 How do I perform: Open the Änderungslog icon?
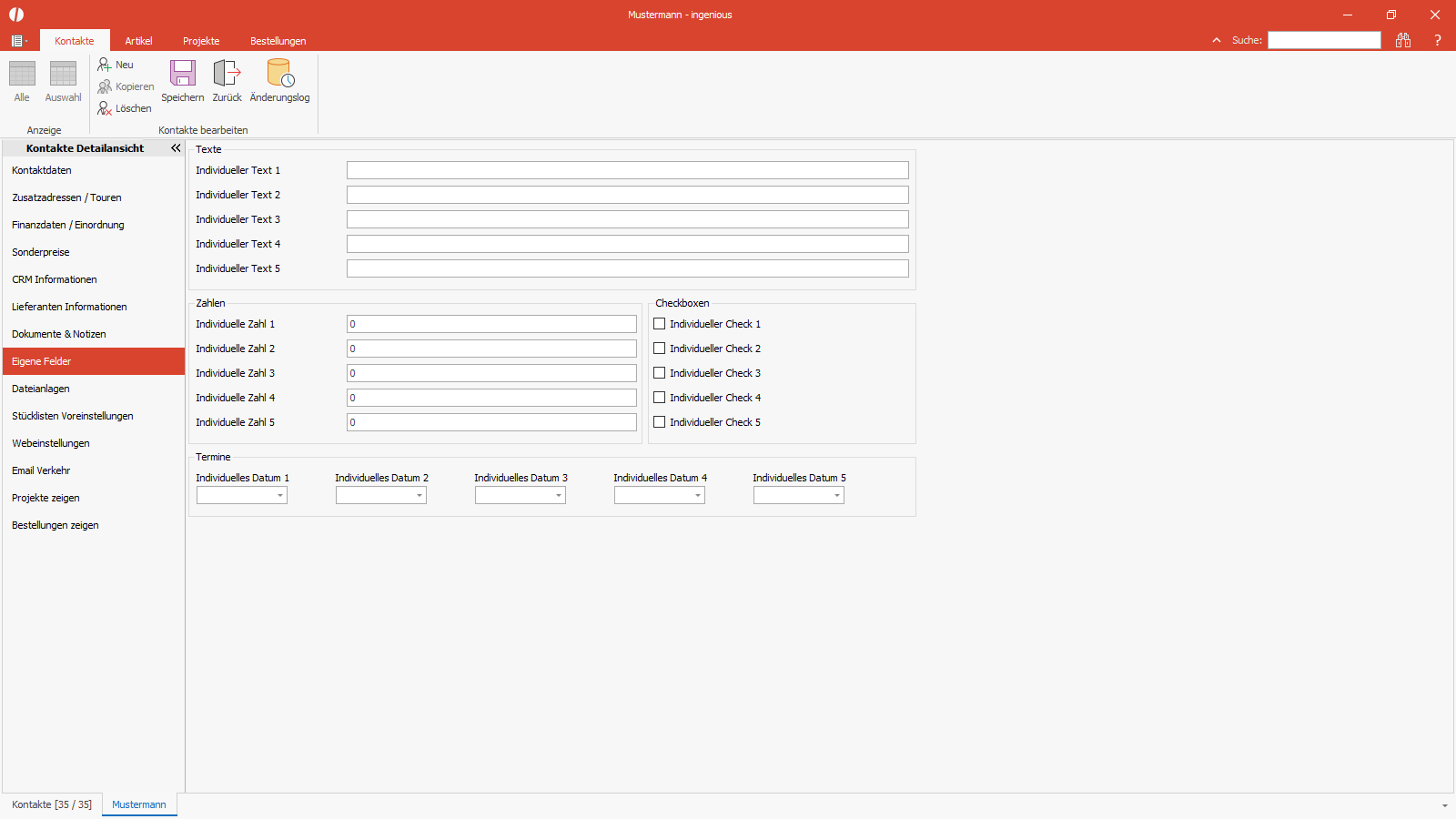(280, 74)
